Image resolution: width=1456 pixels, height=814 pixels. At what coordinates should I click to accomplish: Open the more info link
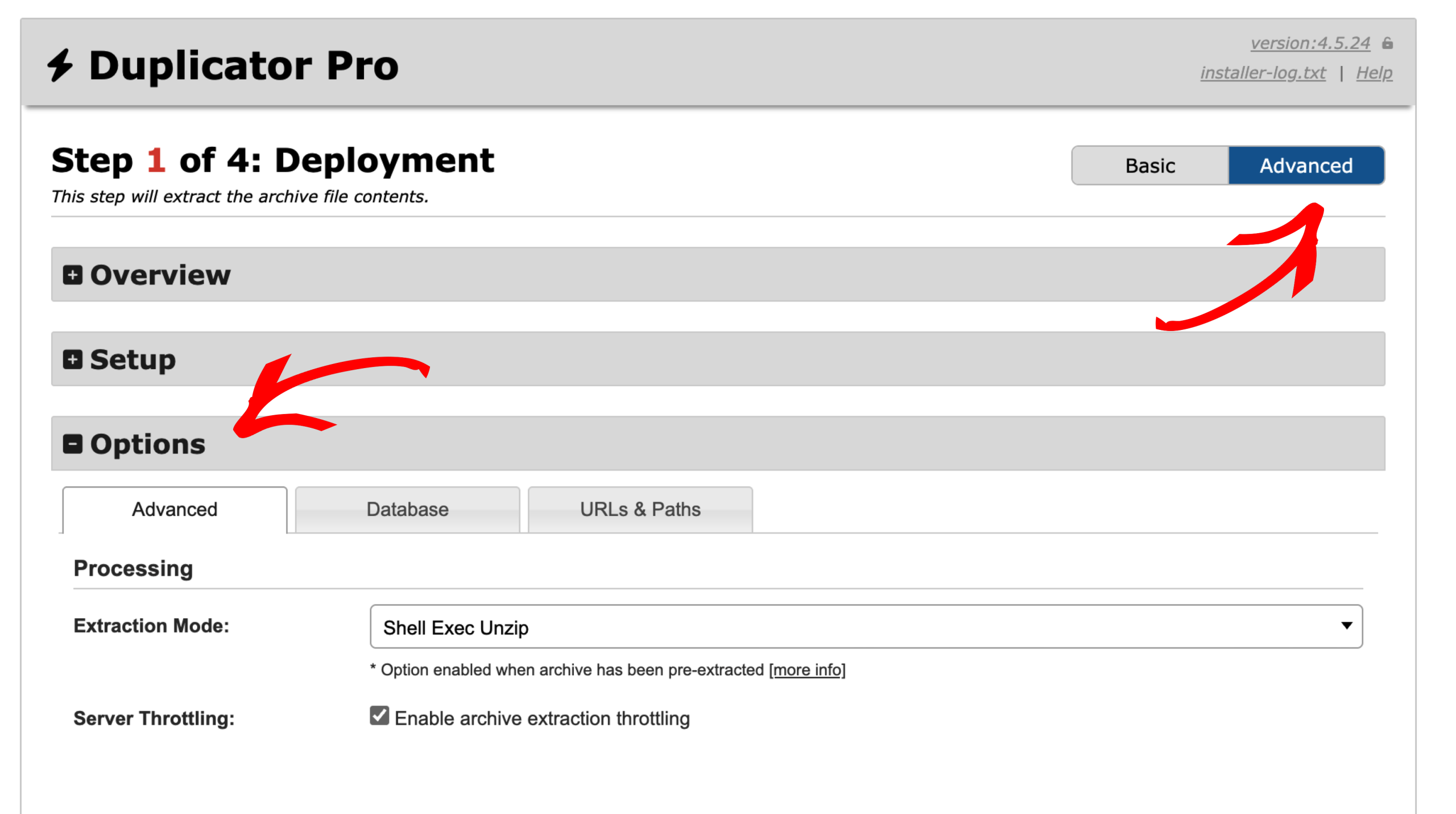click(806, 670)
